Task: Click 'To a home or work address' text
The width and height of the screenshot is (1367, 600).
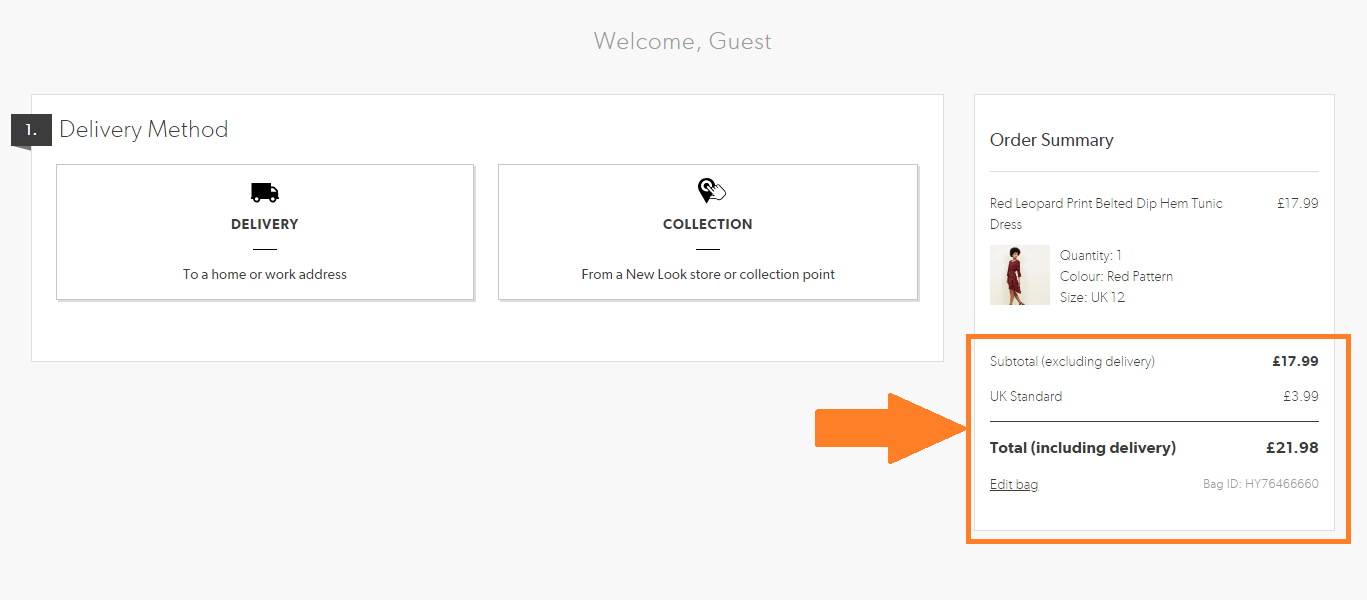Action: [265, 274]
